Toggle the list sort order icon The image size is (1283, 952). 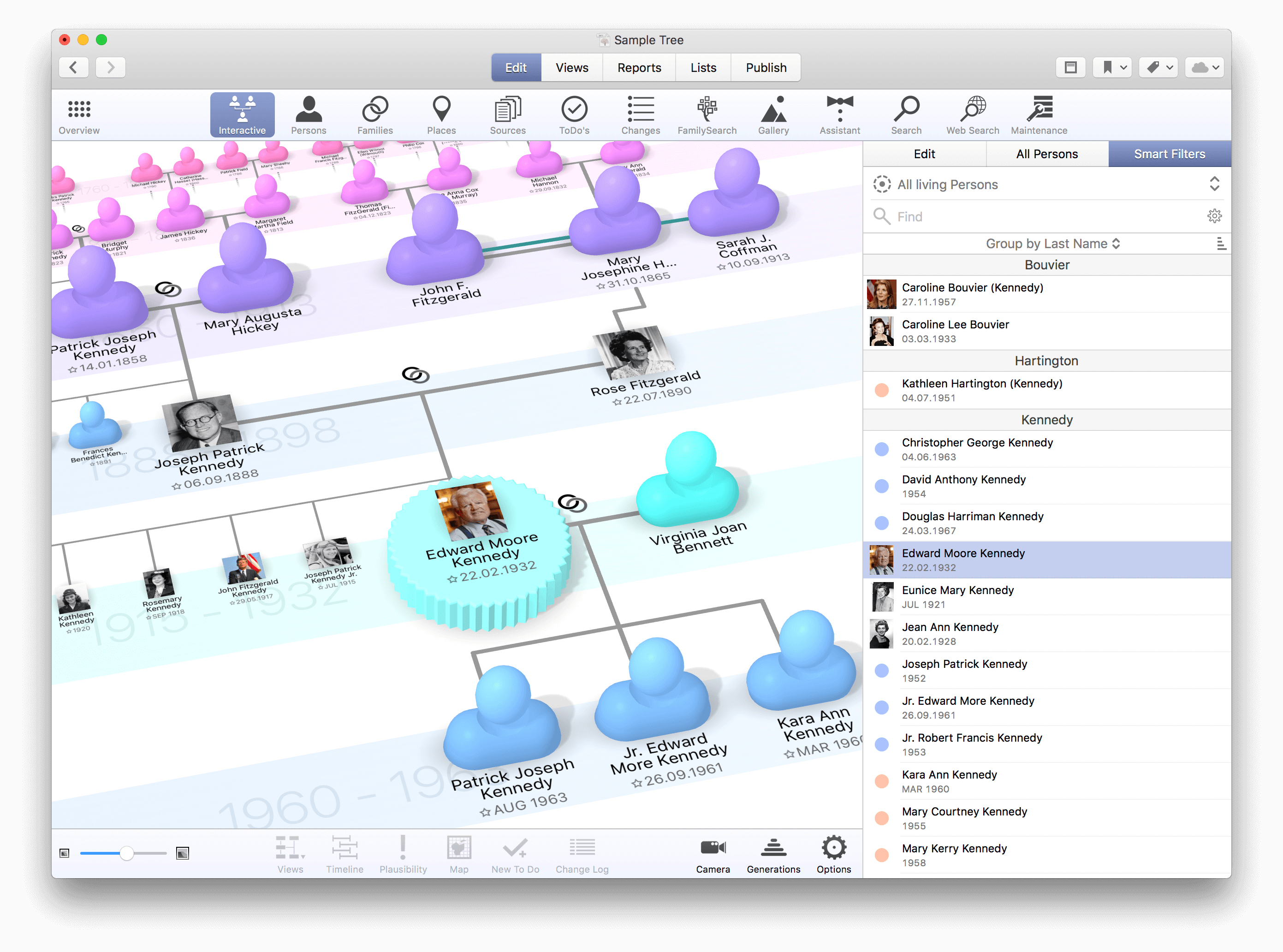pos(1220,244)
